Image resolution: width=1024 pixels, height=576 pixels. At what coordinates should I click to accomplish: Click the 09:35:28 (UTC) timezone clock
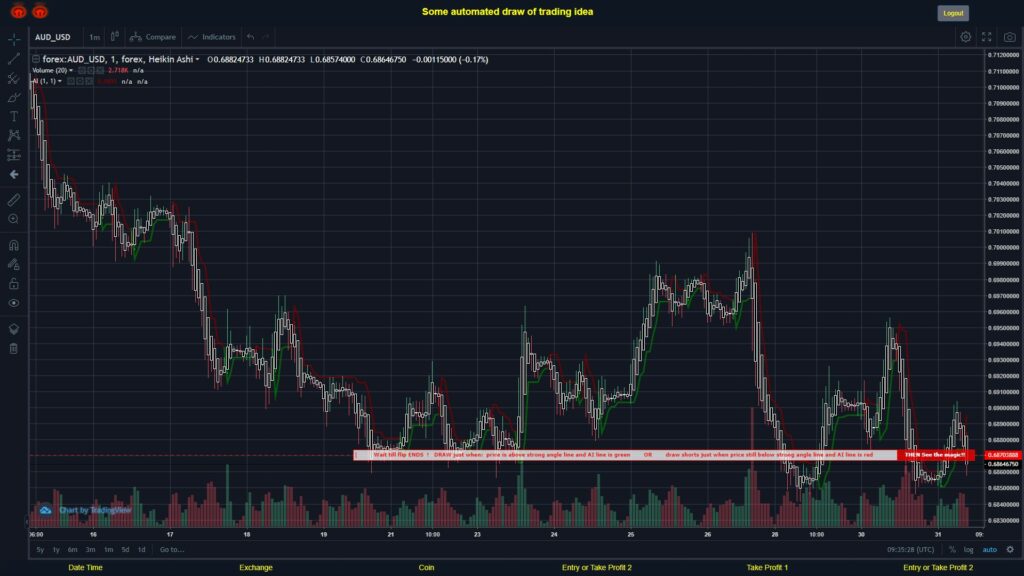pyautogui.click(x=910, y=550)
